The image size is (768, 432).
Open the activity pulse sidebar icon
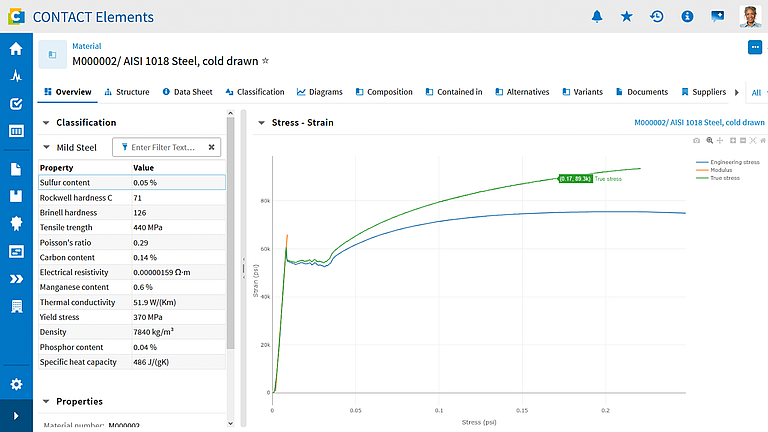click(x=16, y=76)
